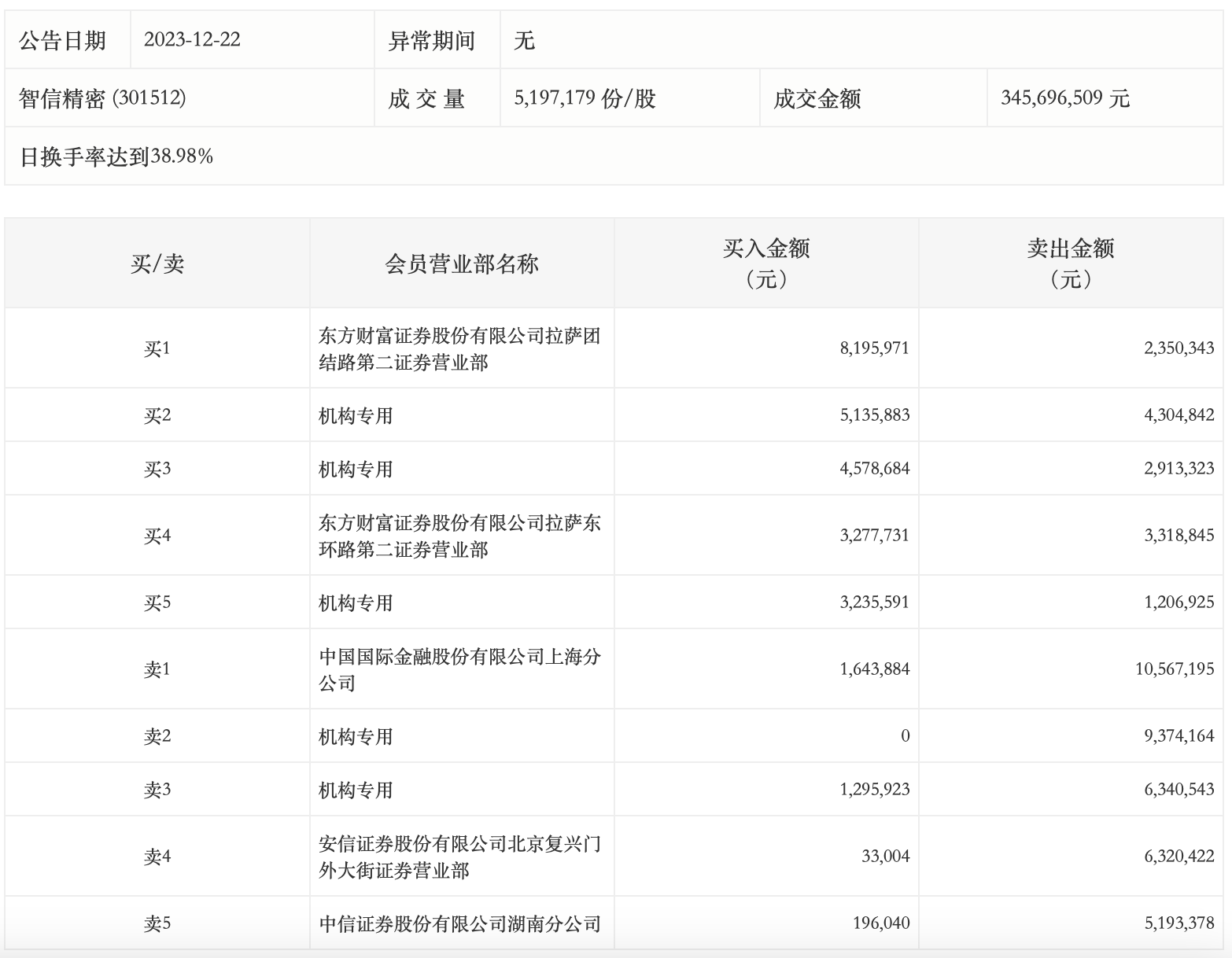Click buy amount 8,195,971
The image size is (1232, 958).
(x=874, y=348)
